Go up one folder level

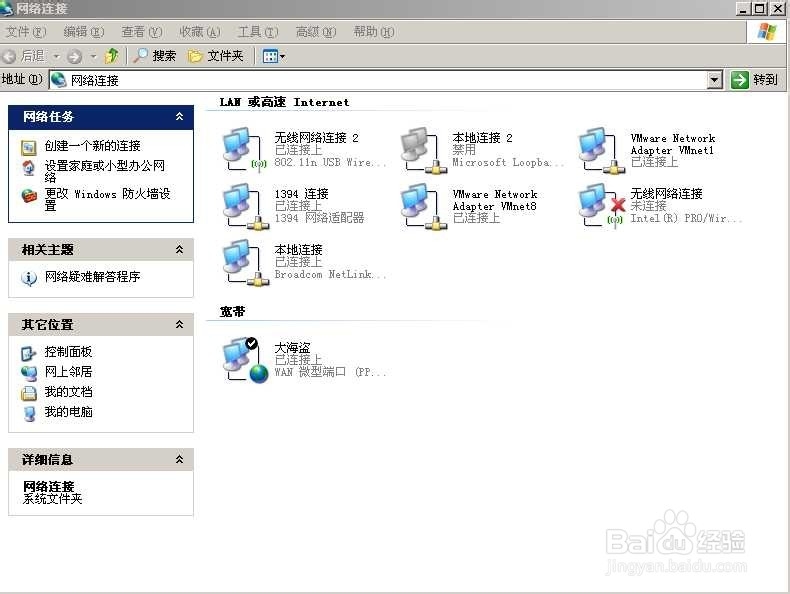pos(111,55)
